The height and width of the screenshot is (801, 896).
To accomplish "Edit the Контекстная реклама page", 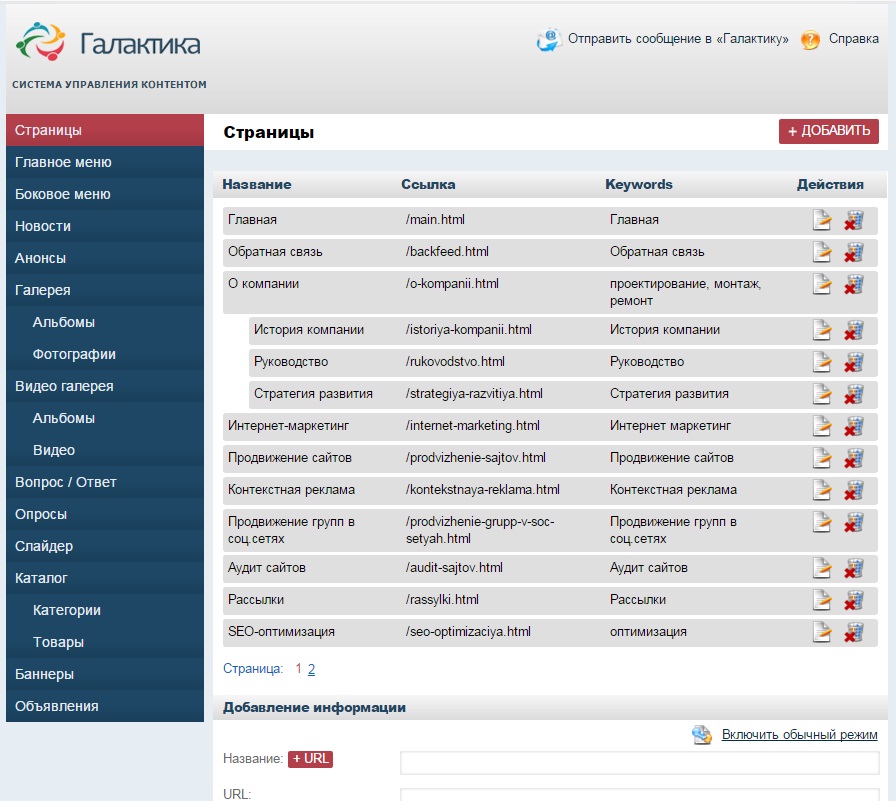I will point(822,490).
